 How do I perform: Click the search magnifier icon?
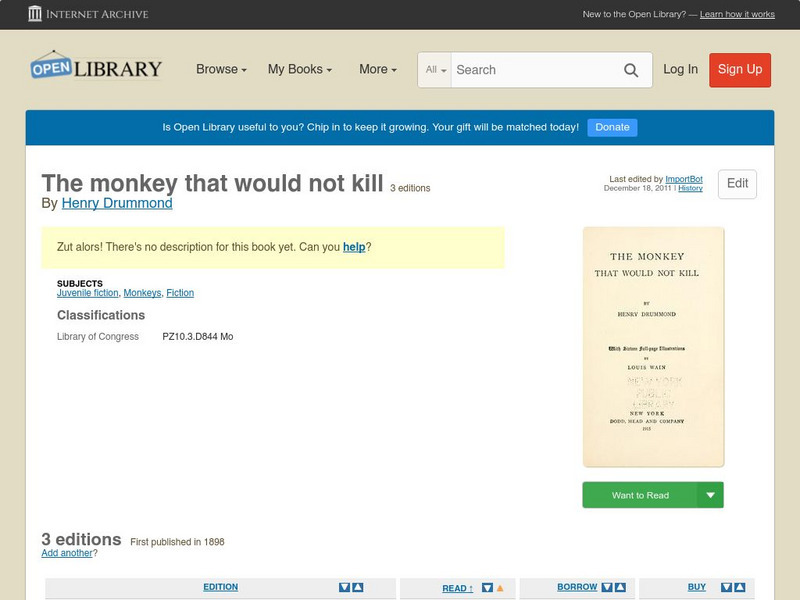(x=631, y=70)
